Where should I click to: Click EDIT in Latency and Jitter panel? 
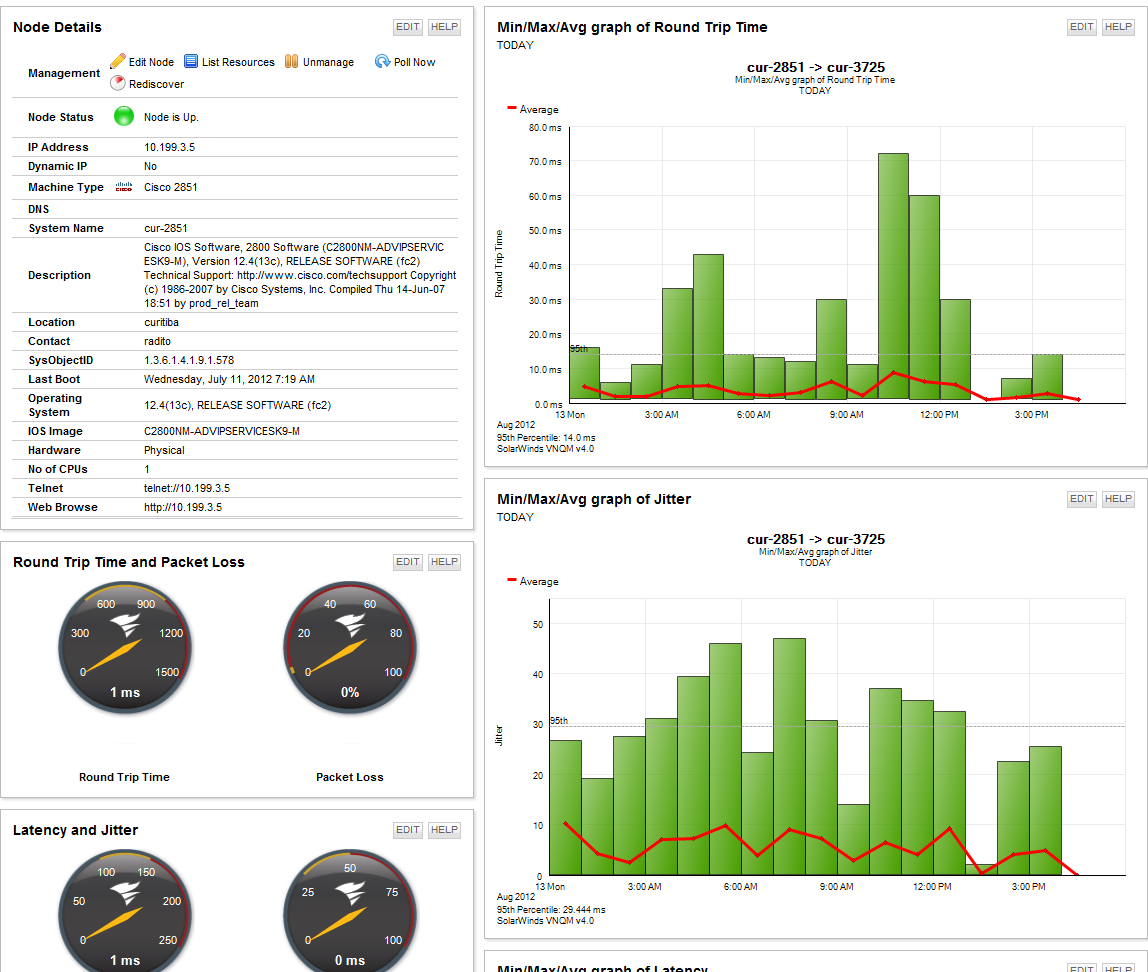408,830
